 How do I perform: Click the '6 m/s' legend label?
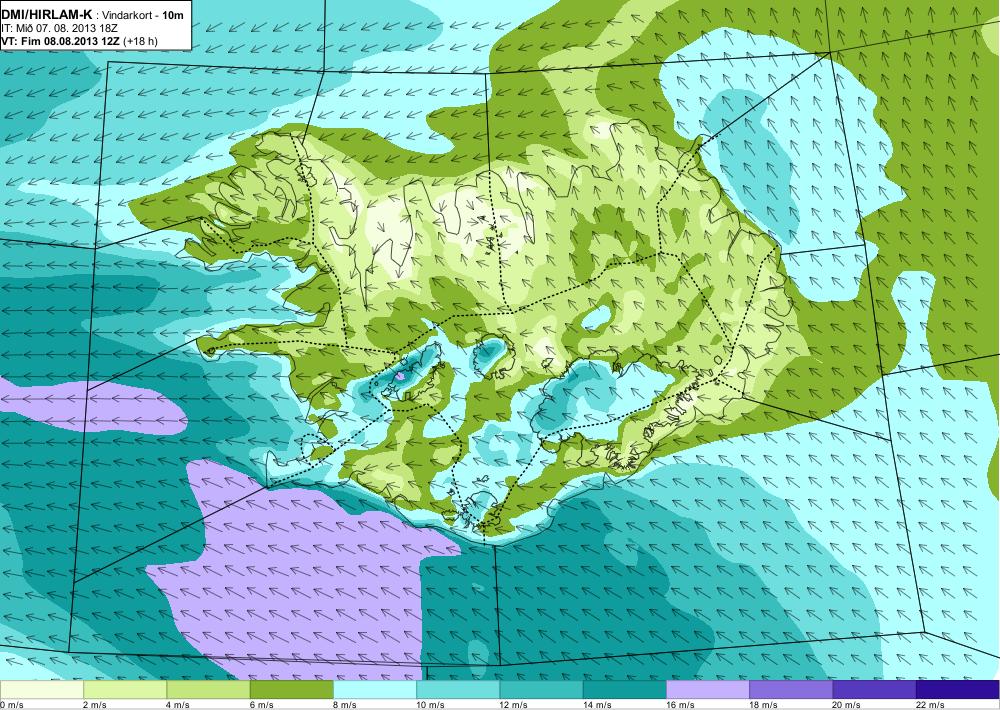tap(261, 705)
